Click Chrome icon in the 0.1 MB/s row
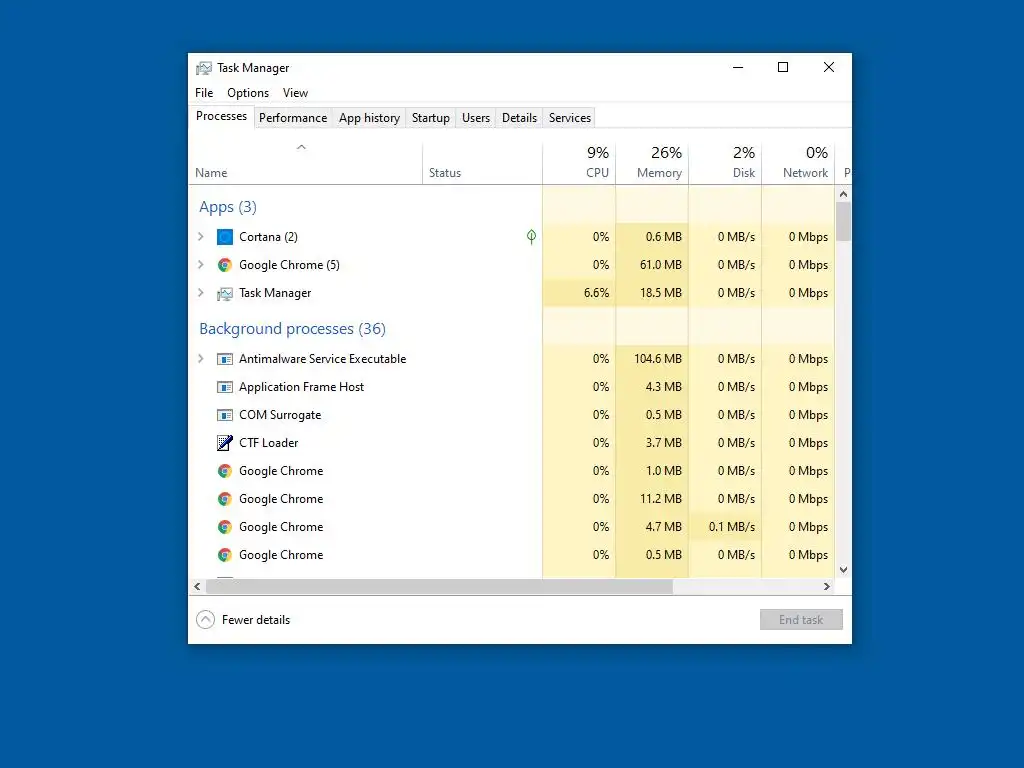The width and height of the screenshot is (1024, 768). (x=225, y=527)
